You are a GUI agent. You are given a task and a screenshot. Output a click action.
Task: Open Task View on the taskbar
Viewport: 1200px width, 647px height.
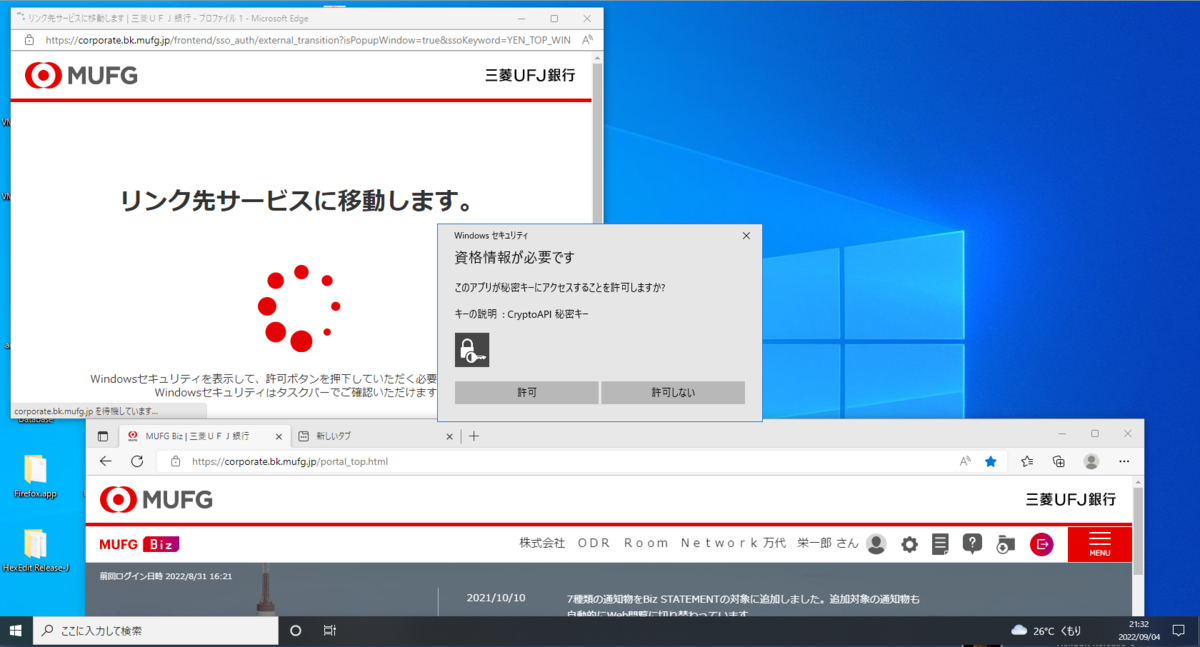tap(329, 631)
